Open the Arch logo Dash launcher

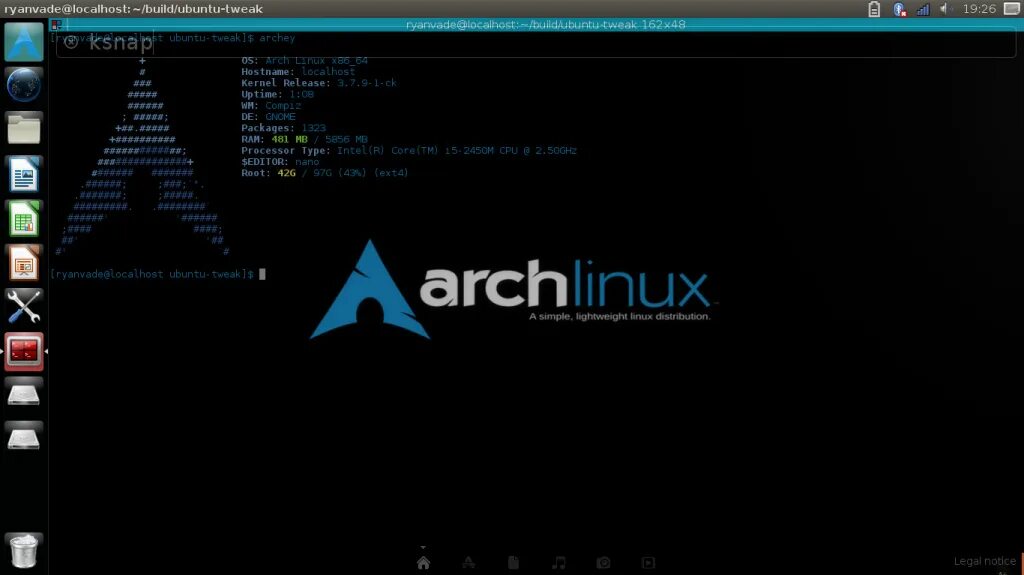pyautogui.click(x=24, y=42)
